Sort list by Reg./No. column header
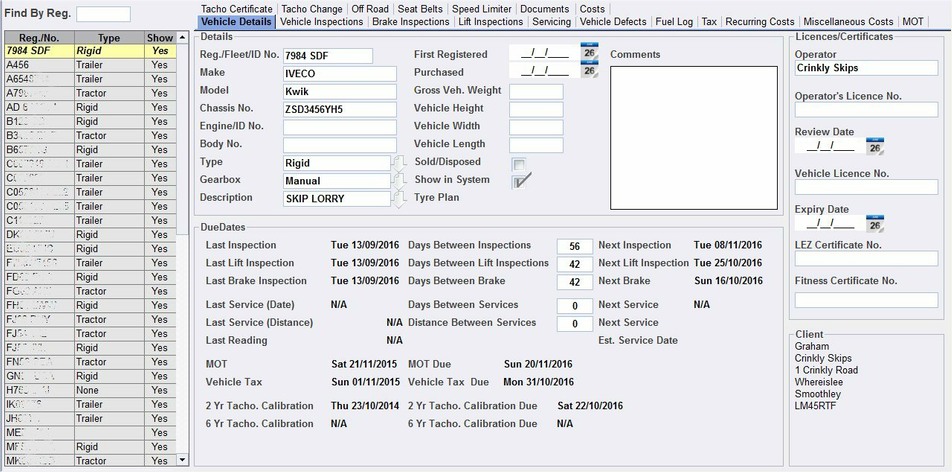Viewport: 952px width, 472px height. coord(39,38)
